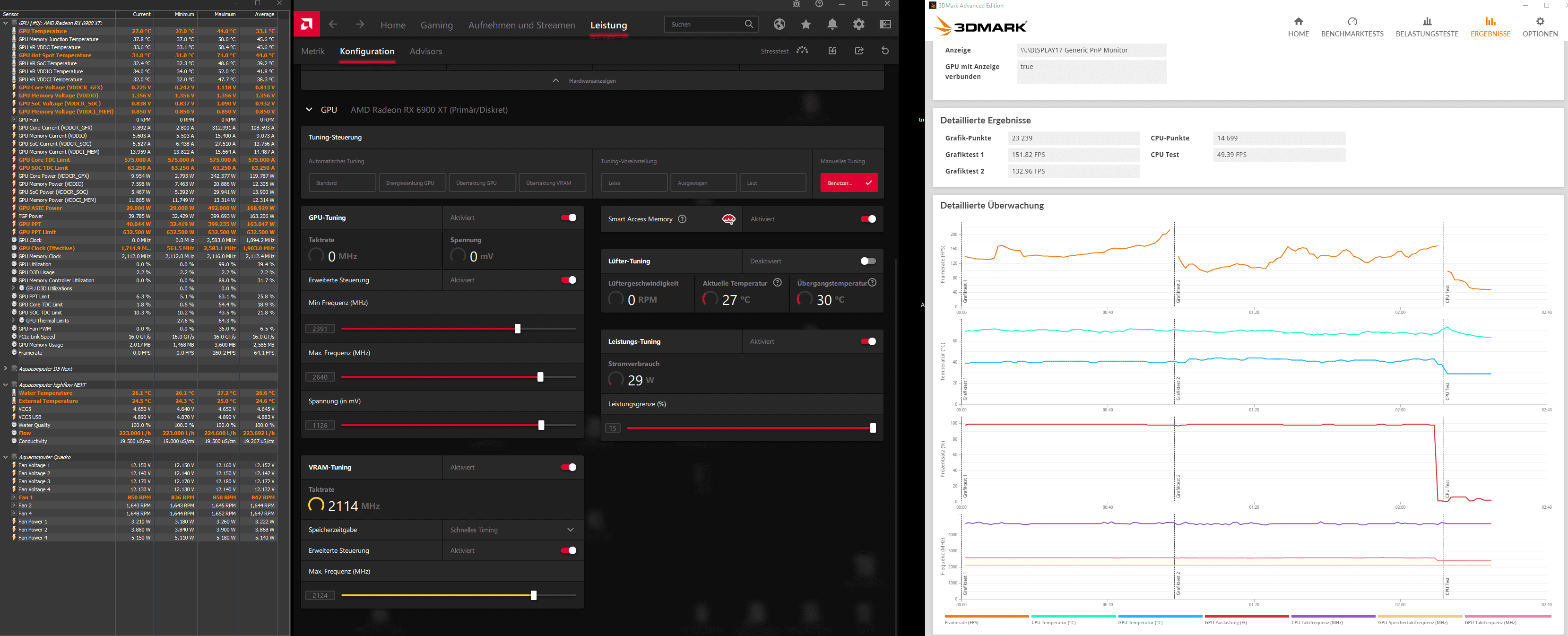The width and height of the screenshot is (1568, 636).
Task: Switch to the Metrik subtab
Action: 313,51
